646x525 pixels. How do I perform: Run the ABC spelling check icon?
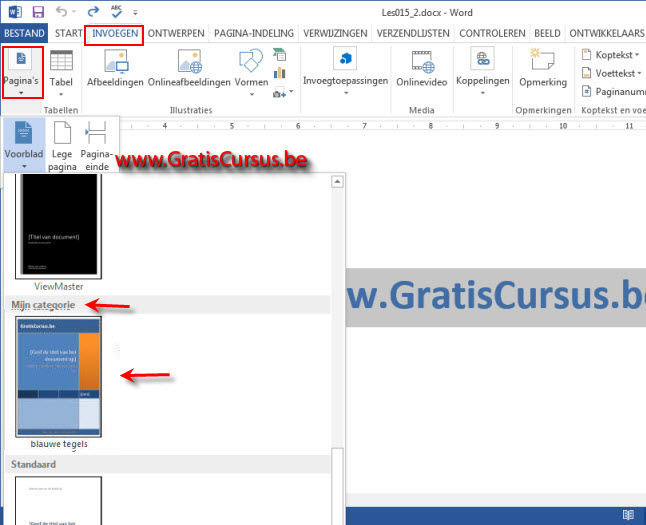[x=116, y=12]
